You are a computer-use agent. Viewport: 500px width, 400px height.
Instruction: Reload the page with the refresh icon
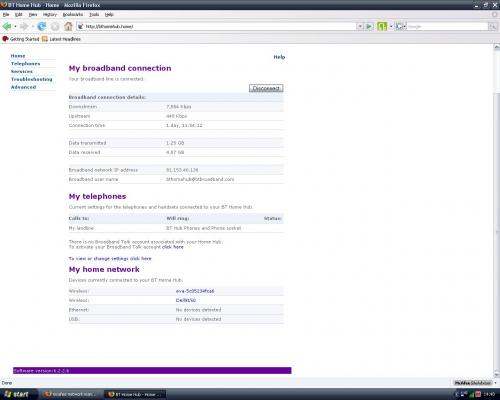pos(42,26)
